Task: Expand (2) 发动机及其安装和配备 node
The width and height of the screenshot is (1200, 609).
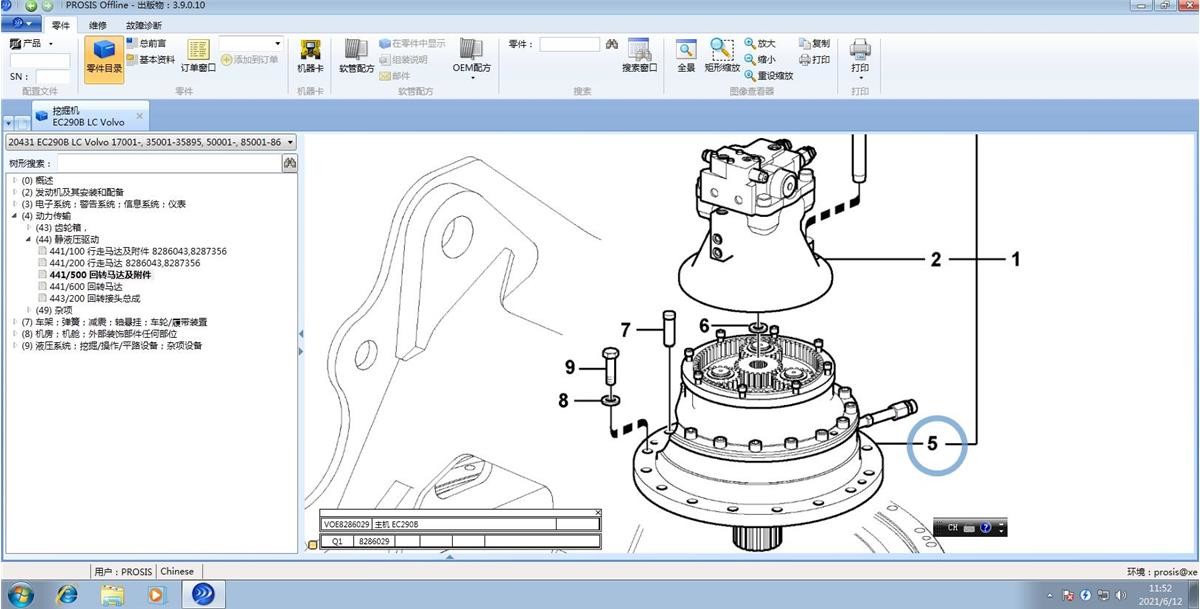Action: [x=14, y=192]
